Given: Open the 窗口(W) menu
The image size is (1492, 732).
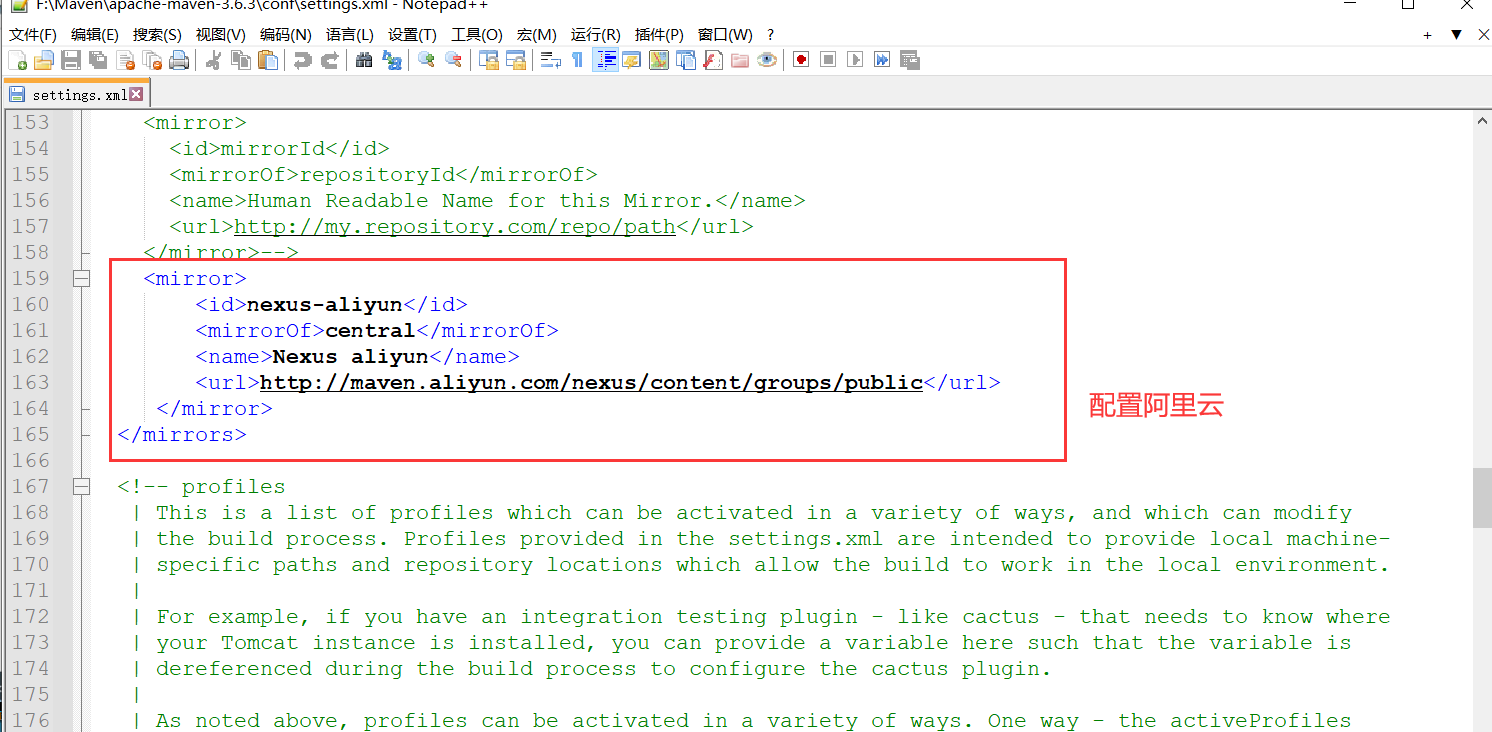Looking at the screenshot, I should click(725, 35).
